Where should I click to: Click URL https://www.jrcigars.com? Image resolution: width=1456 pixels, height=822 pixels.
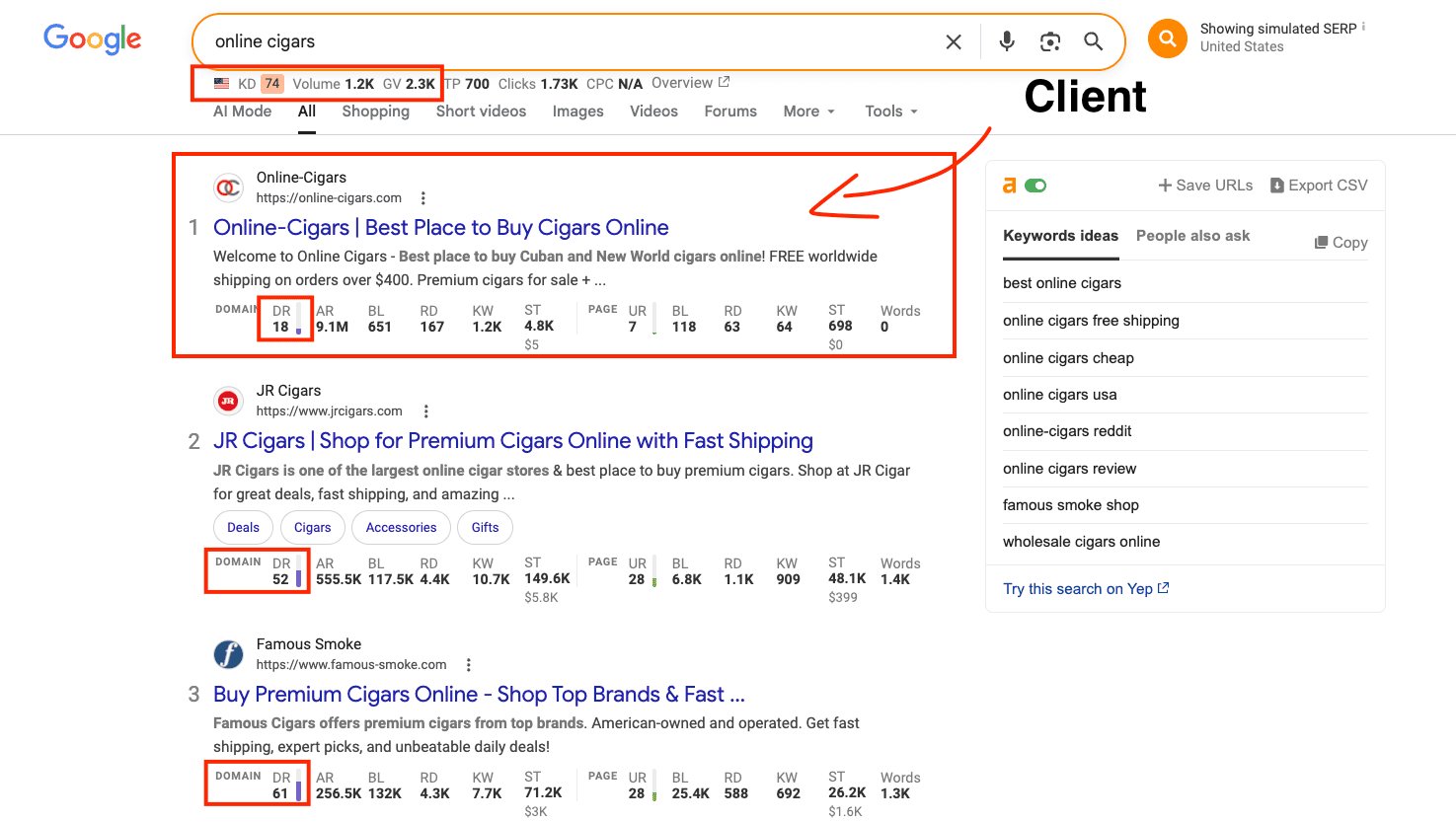(x=329, y=411)
